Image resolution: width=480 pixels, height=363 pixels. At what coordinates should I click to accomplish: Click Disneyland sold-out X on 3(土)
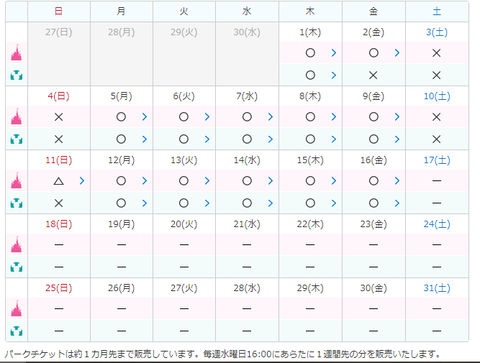pos(437,53)
